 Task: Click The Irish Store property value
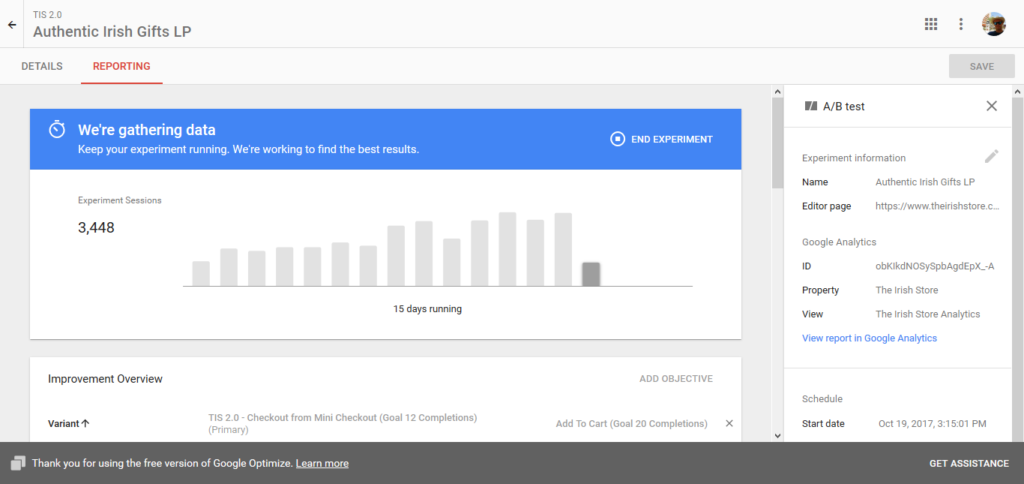(906, 290)
